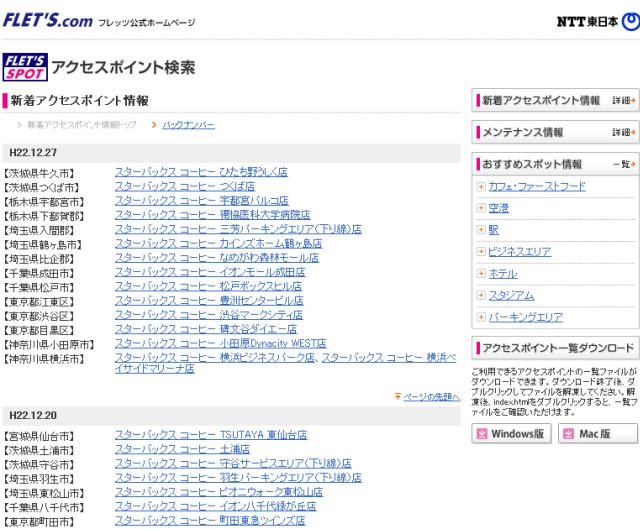Open 町田東急ツインズ店 Starbucks link
Screen dimensions: 640x530
click(x=210, y=521)
